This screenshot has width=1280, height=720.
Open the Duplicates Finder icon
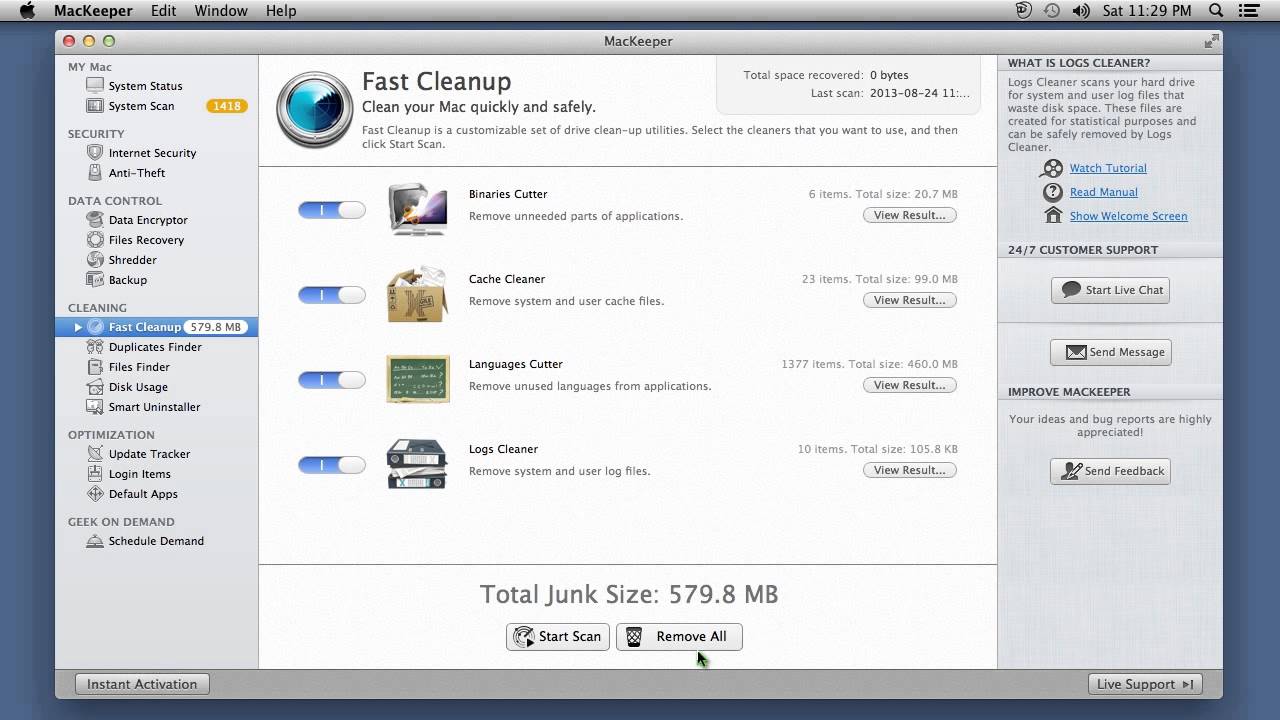(95, 347)
